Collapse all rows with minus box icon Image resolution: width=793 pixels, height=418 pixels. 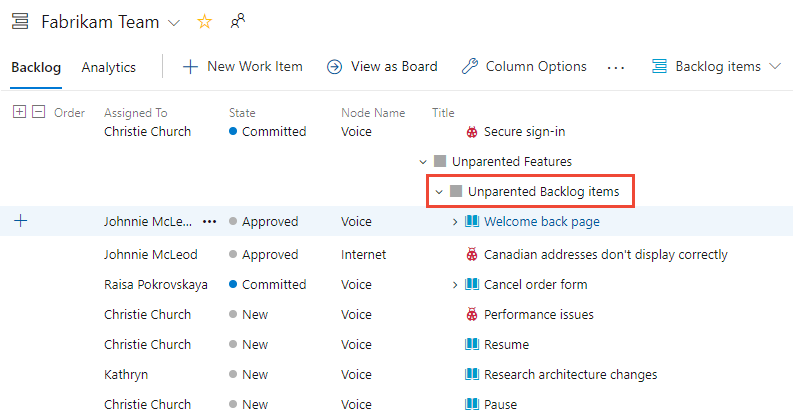click(39, 112)
